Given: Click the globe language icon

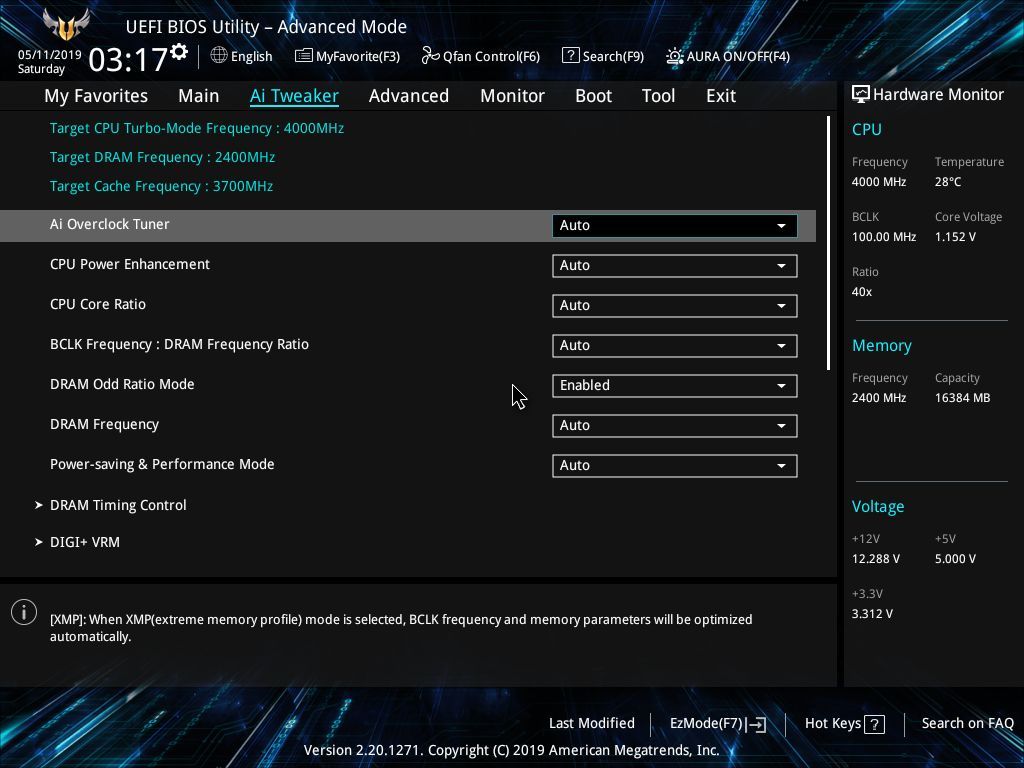Looking at the screenshot, I should coord(219,56).
